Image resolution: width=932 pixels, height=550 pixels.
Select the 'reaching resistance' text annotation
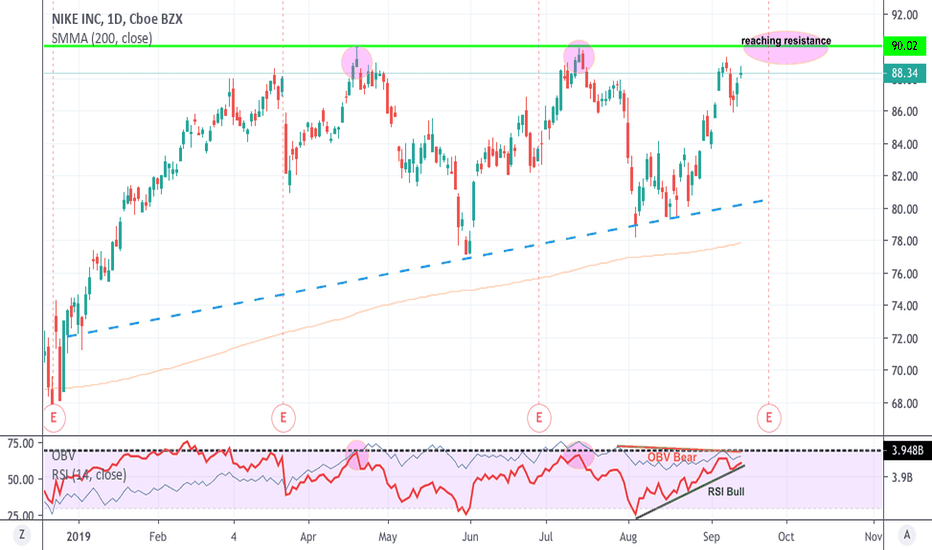pos(786,41)
